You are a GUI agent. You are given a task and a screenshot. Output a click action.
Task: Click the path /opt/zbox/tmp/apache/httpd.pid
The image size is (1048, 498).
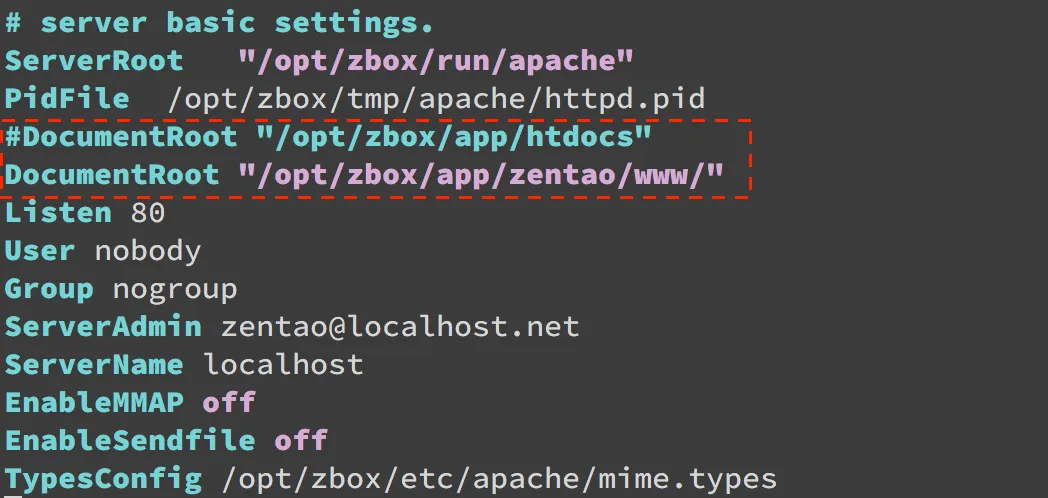(x=436, y=100)
